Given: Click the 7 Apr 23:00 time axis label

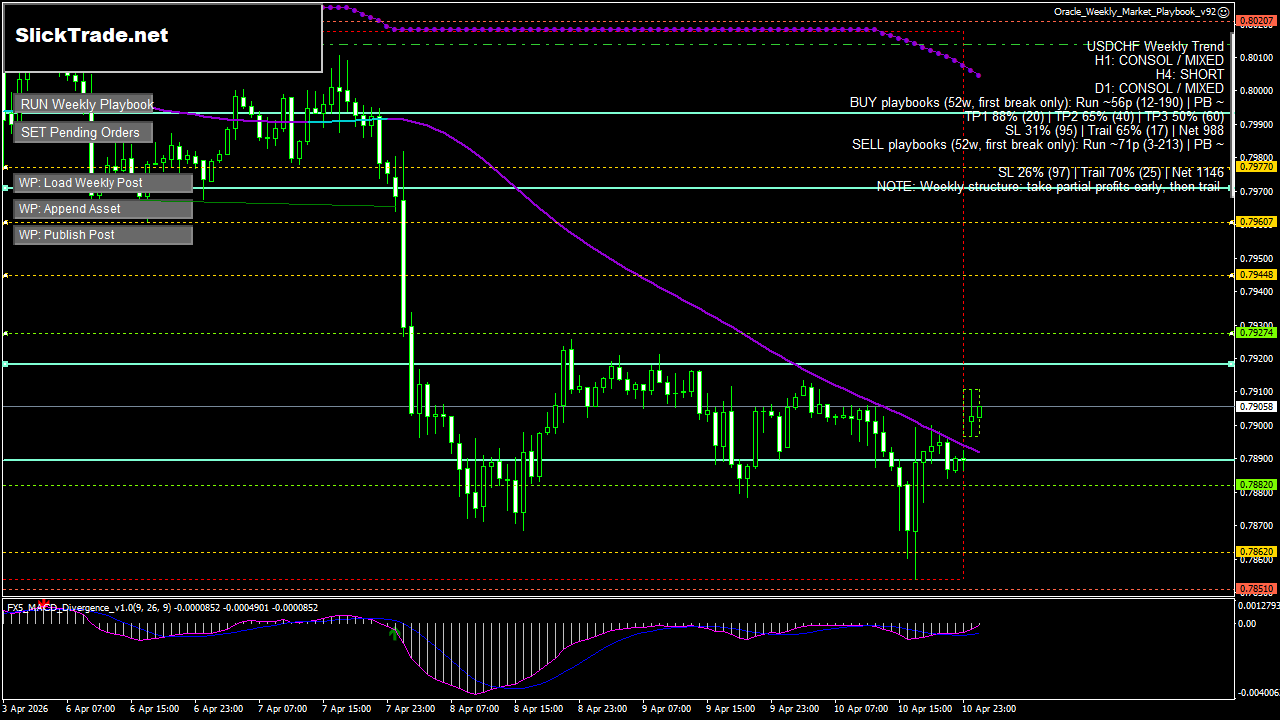Looking at the screenshot, I should coord(411,709).
